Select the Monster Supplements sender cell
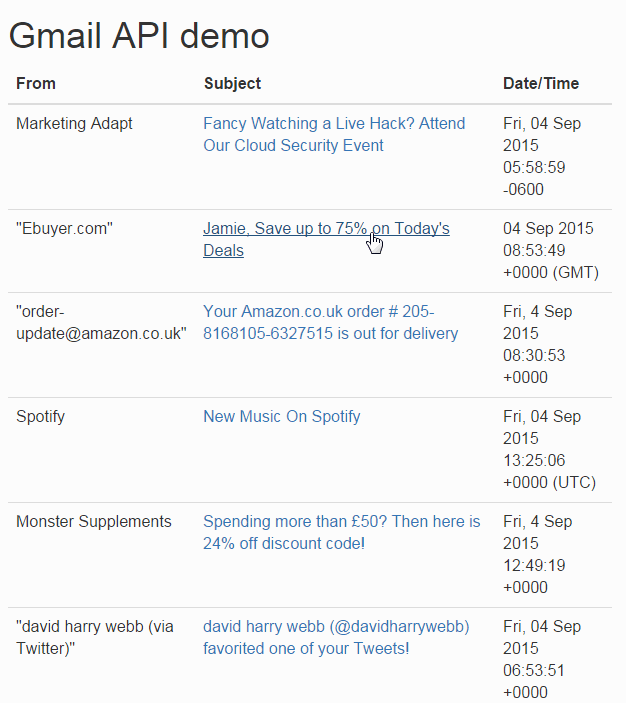Screen dimensions: 626x703 click(x=94, y=521)
